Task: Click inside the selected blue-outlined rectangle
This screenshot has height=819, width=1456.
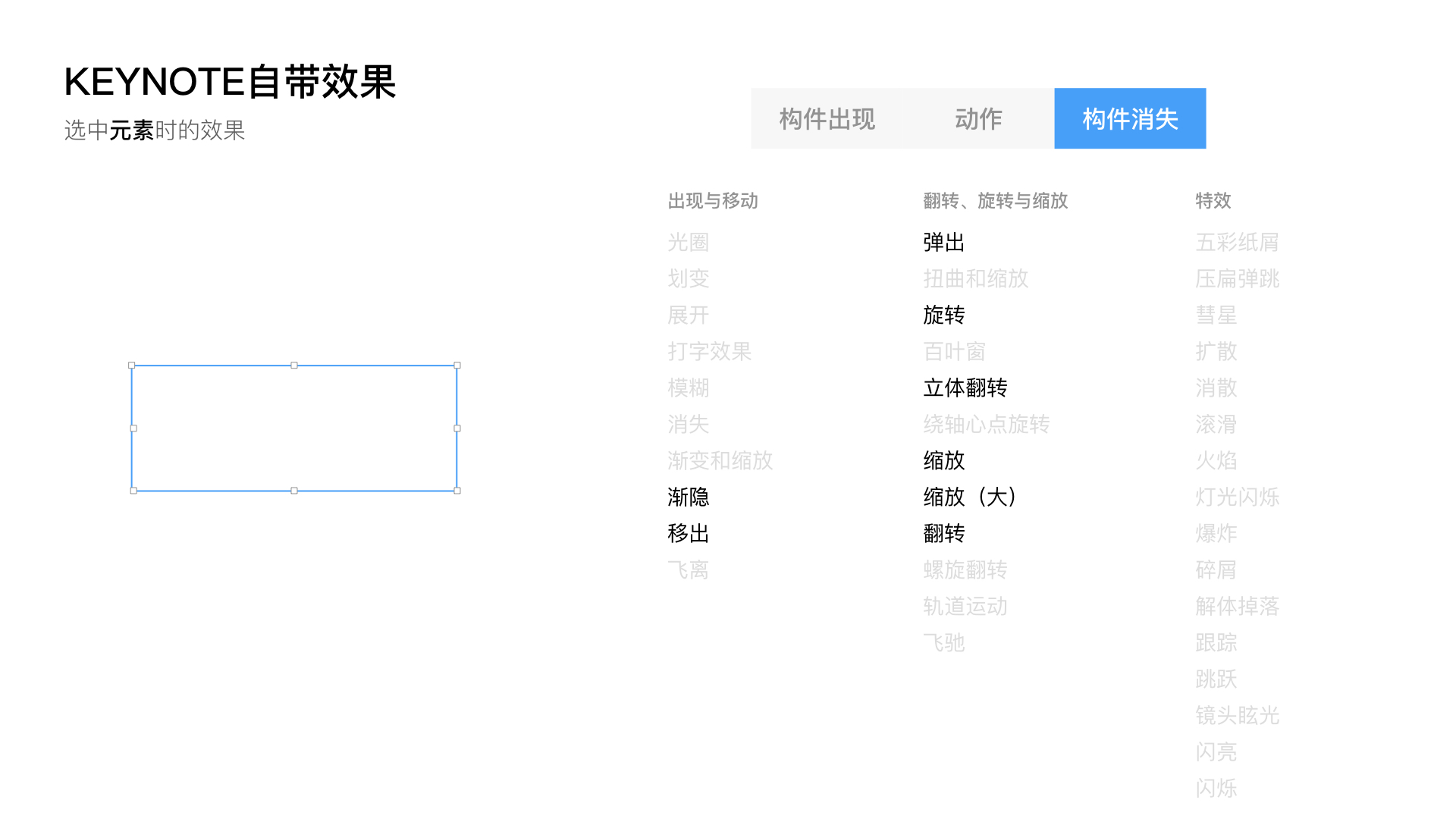Action: (x=294, y=428)
